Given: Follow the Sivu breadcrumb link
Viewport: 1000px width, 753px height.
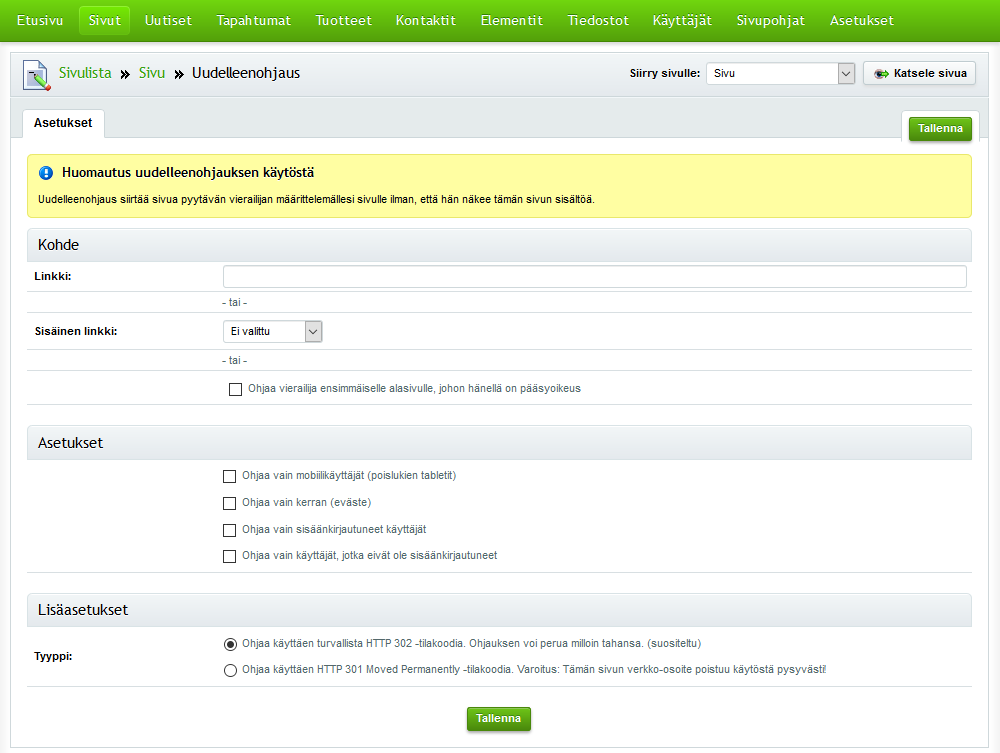Looking at the screenshot, I should coord(152,73).
